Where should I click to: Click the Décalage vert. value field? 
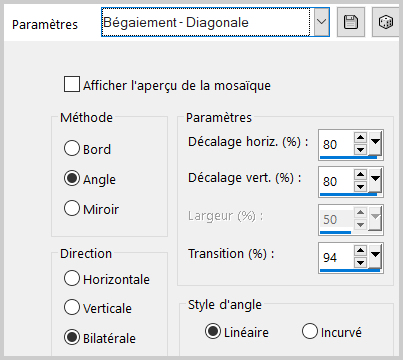coord(336,181)
